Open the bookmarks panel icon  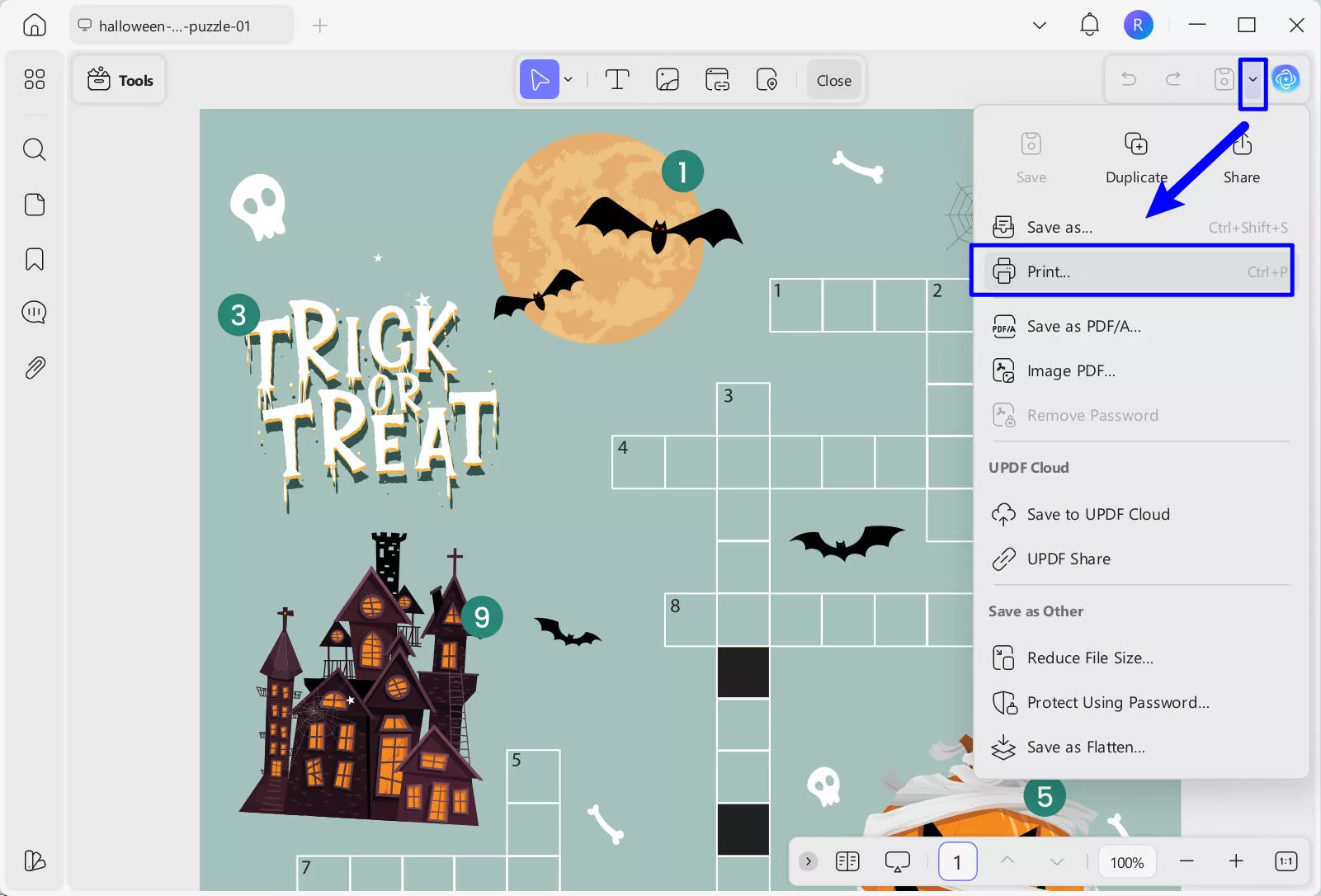point(34,259)
